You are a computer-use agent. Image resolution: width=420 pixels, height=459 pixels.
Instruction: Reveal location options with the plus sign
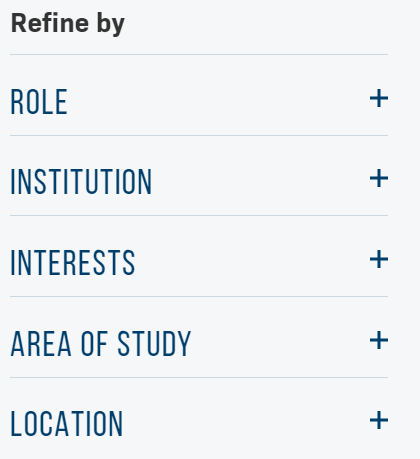(x=379, y=420)
